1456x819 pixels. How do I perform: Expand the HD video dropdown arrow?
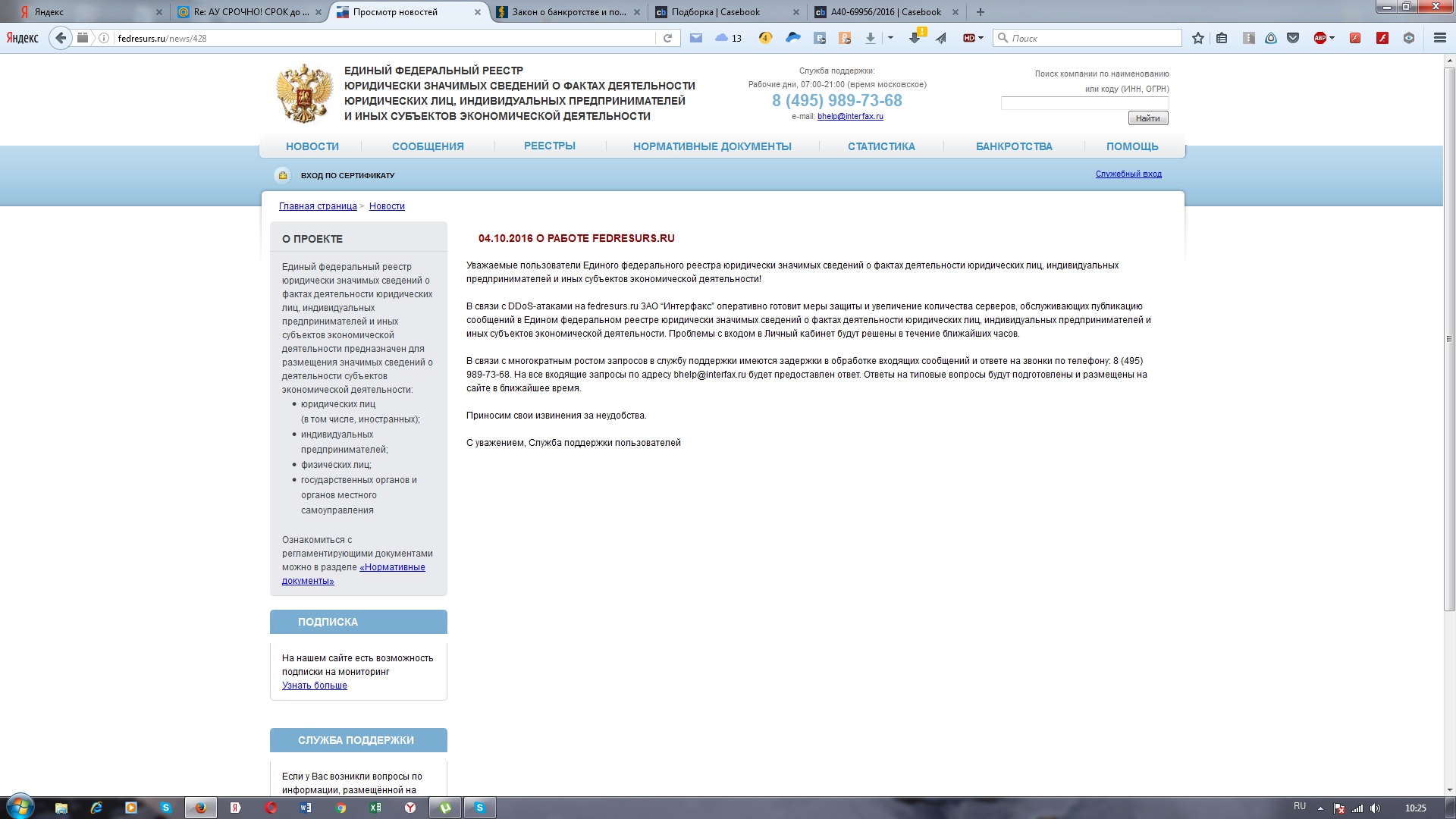981,38
